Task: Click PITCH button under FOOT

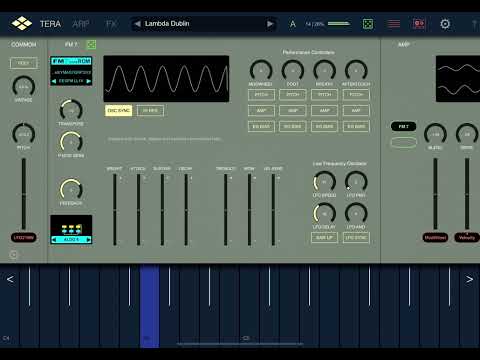Action: [x=293, y=95]
